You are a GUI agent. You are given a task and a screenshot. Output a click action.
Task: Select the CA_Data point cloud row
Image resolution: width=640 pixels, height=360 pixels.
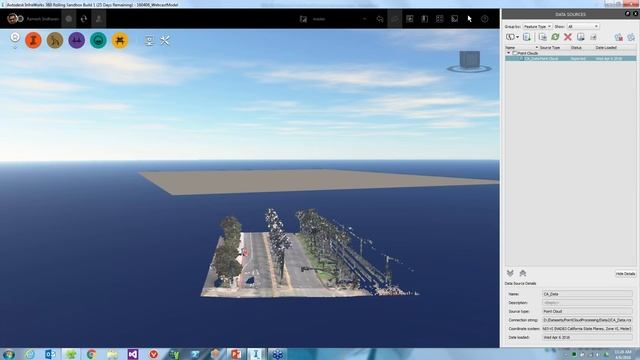[570, 58]
